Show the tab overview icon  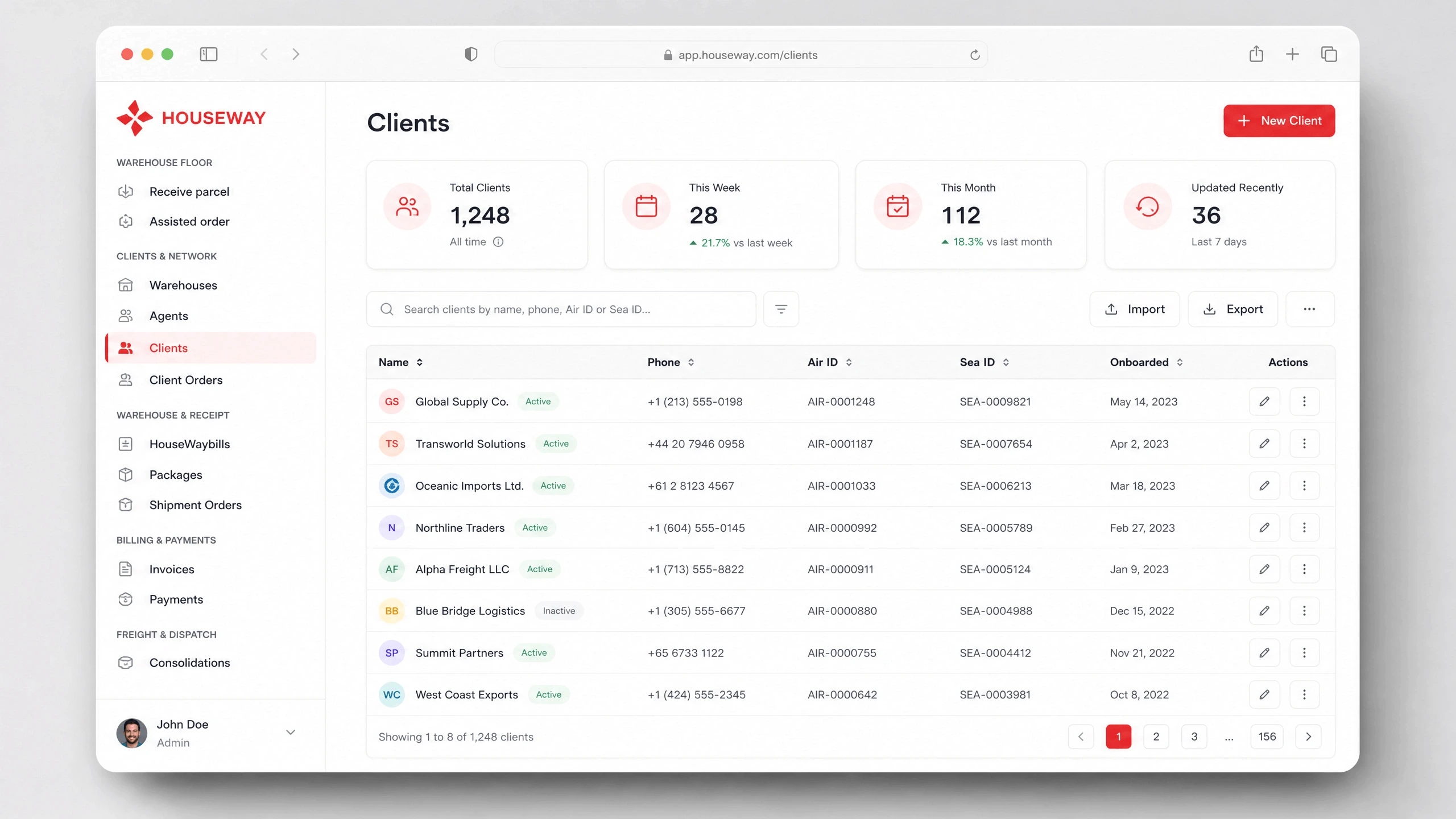pyautogui.click(x=1329, y=55)
